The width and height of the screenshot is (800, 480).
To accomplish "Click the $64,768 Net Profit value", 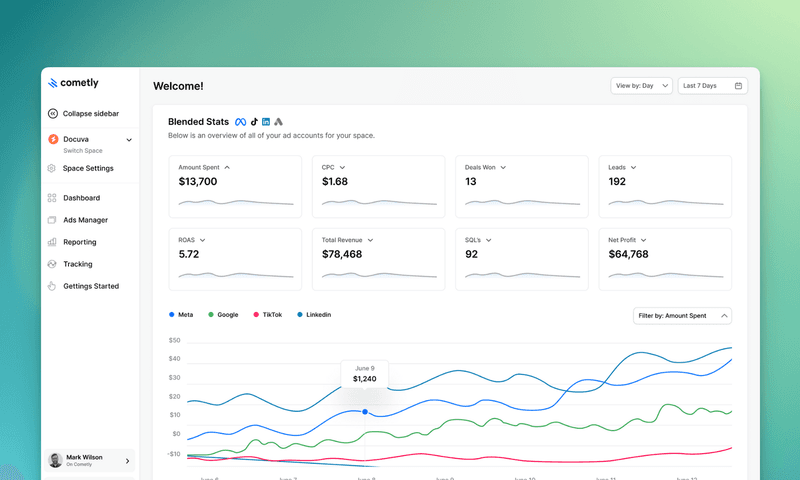I will point(629,255).
